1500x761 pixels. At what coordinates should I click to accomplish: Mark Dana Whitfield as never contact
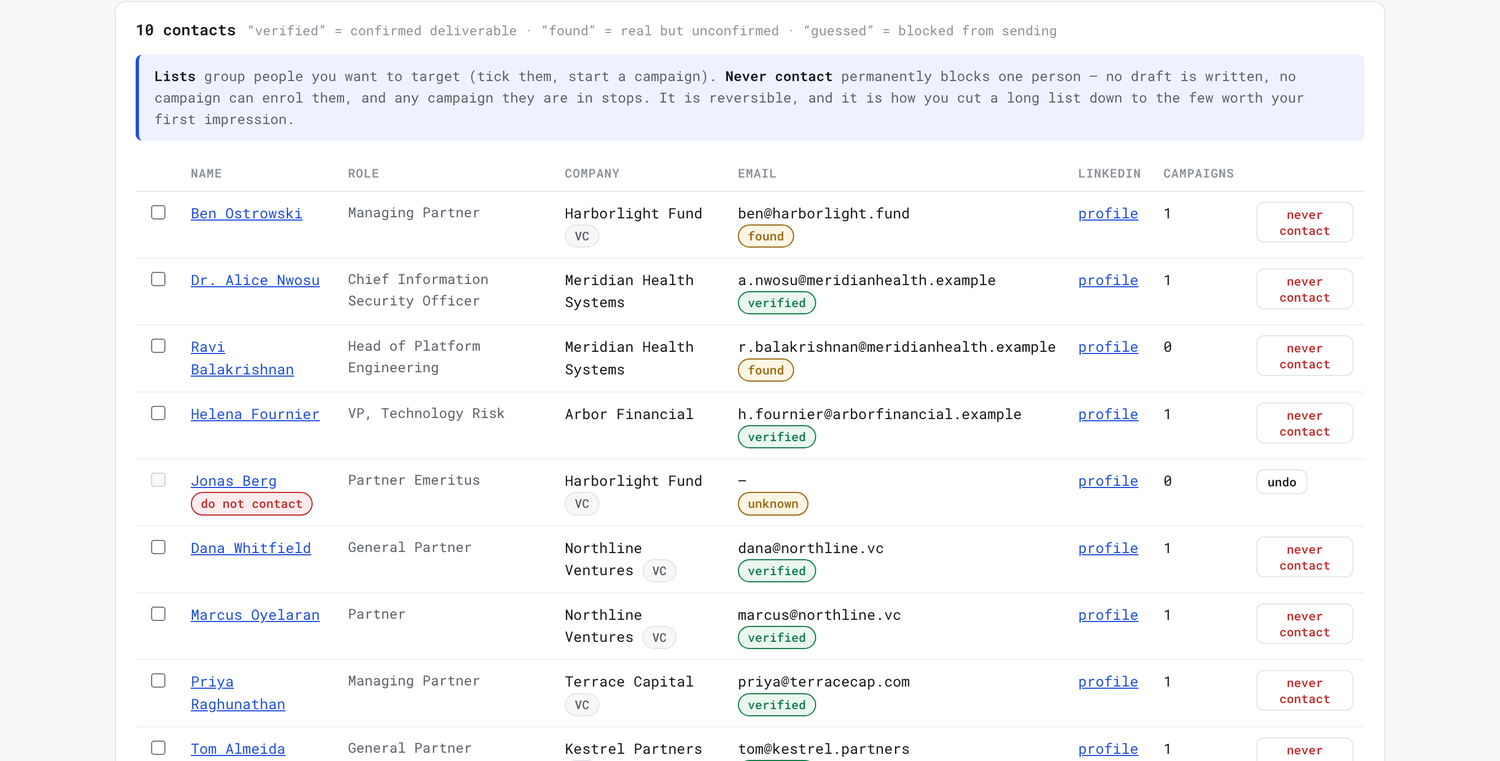point(1304,557)
